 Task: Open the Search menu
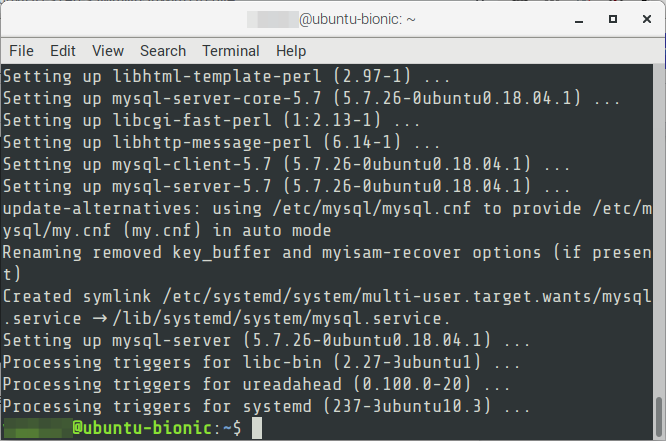click(x=163, y=51)
